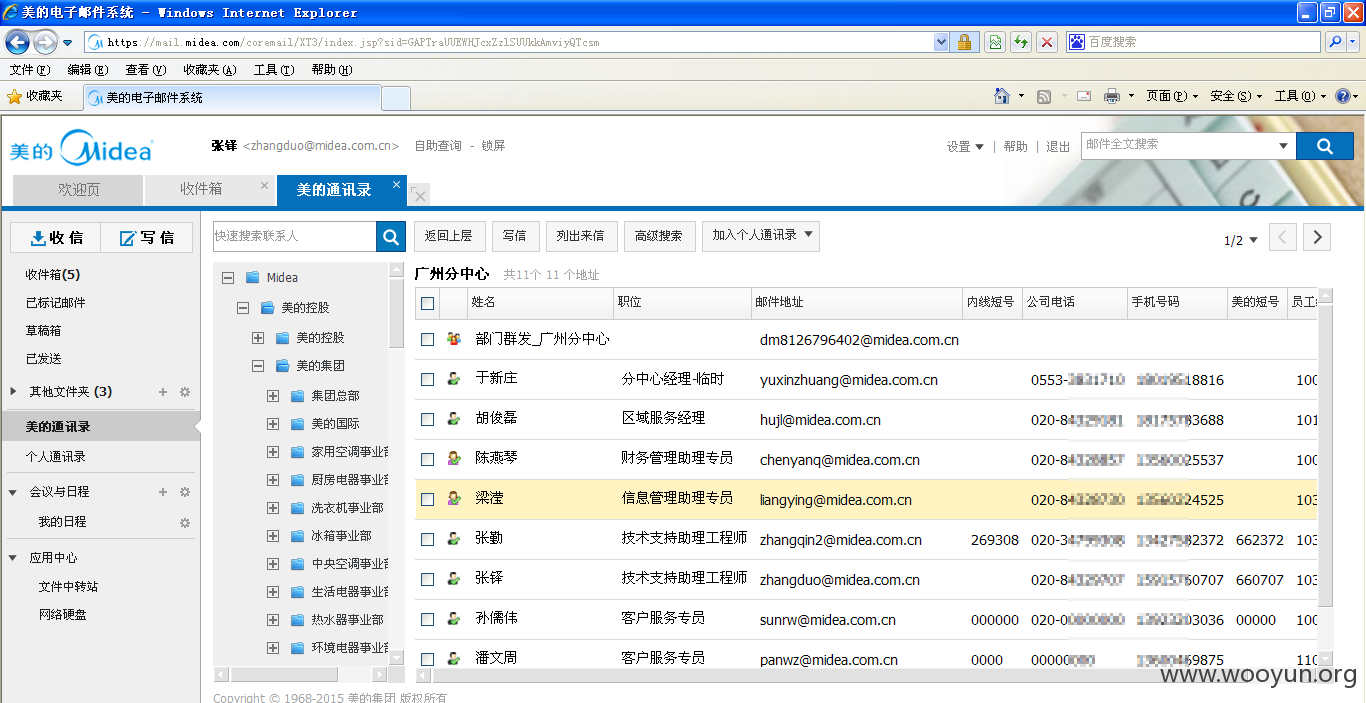Open the 收藏夹(A) menu
This screenshot has width=1366, height=703.
(x=210, y=70)
